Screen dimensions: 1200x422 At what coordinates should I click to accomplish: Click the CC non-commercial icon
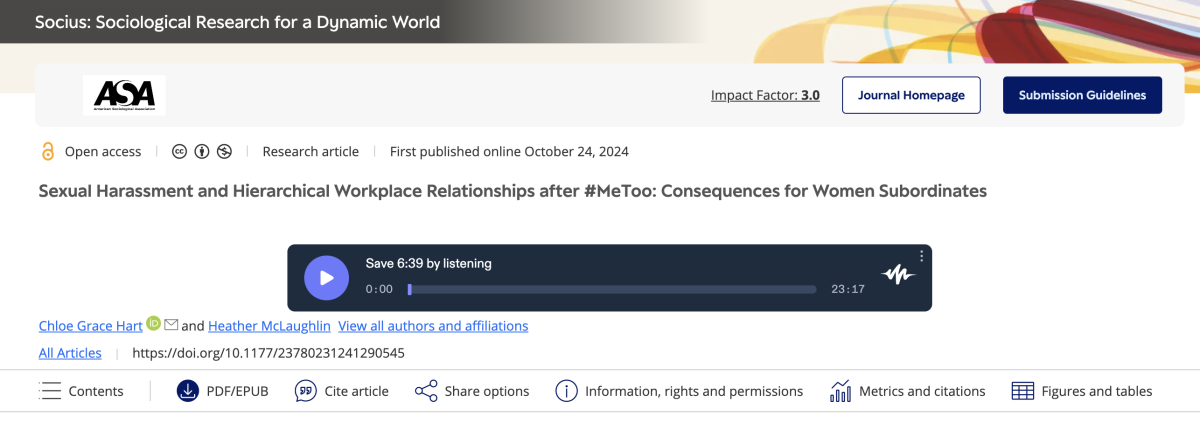[224, 152]
